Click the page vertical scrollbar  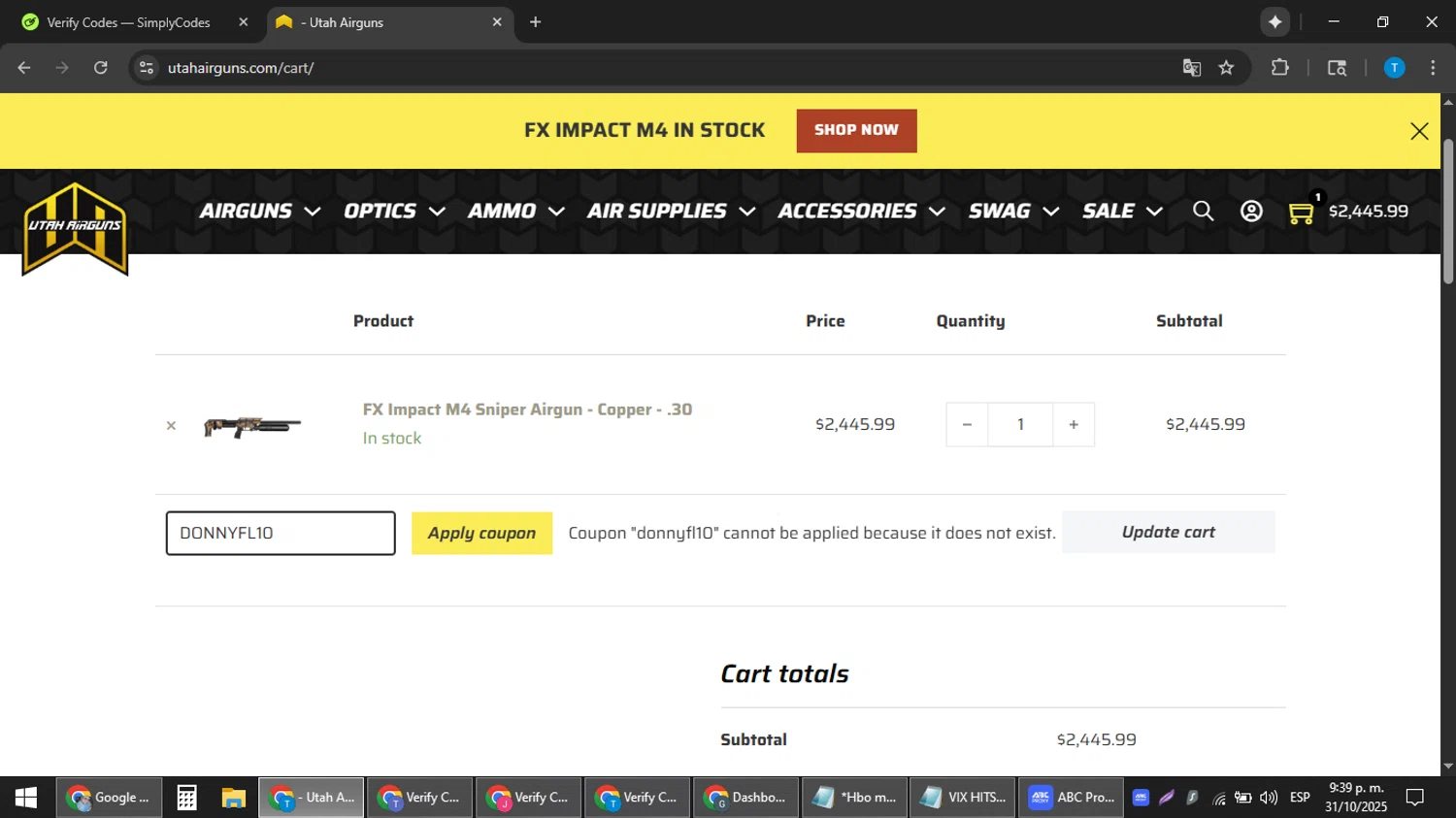(x=1448, y=212)
